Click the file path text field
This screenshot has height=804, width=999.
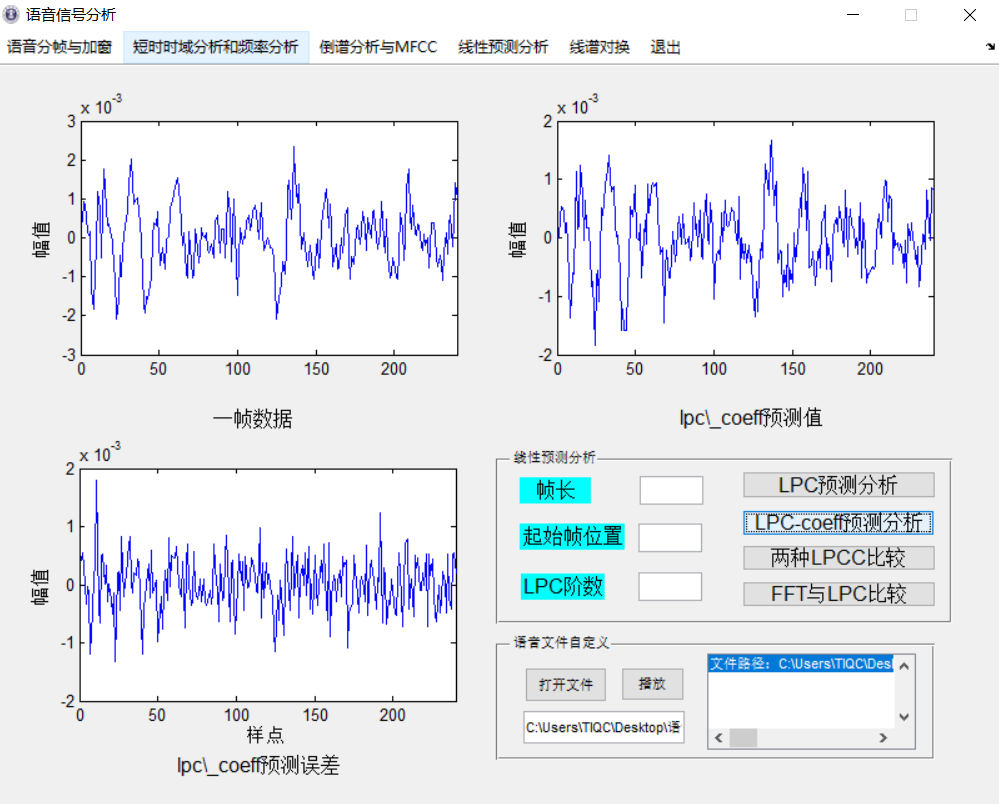click(603, 727)
